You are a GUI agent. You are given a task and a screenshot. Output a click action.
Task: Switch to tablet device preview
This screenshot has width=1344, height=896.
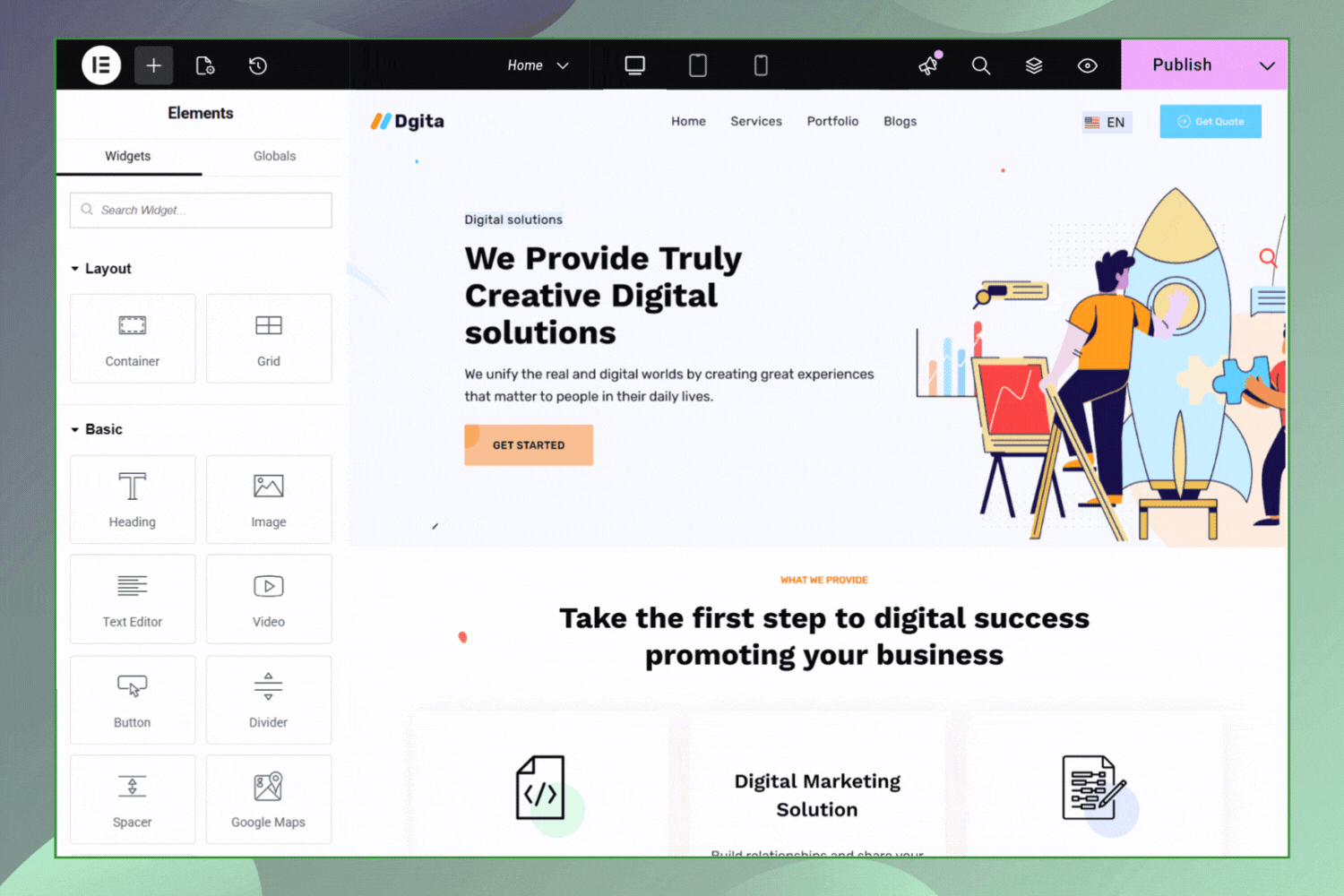(x=698, y=65)
